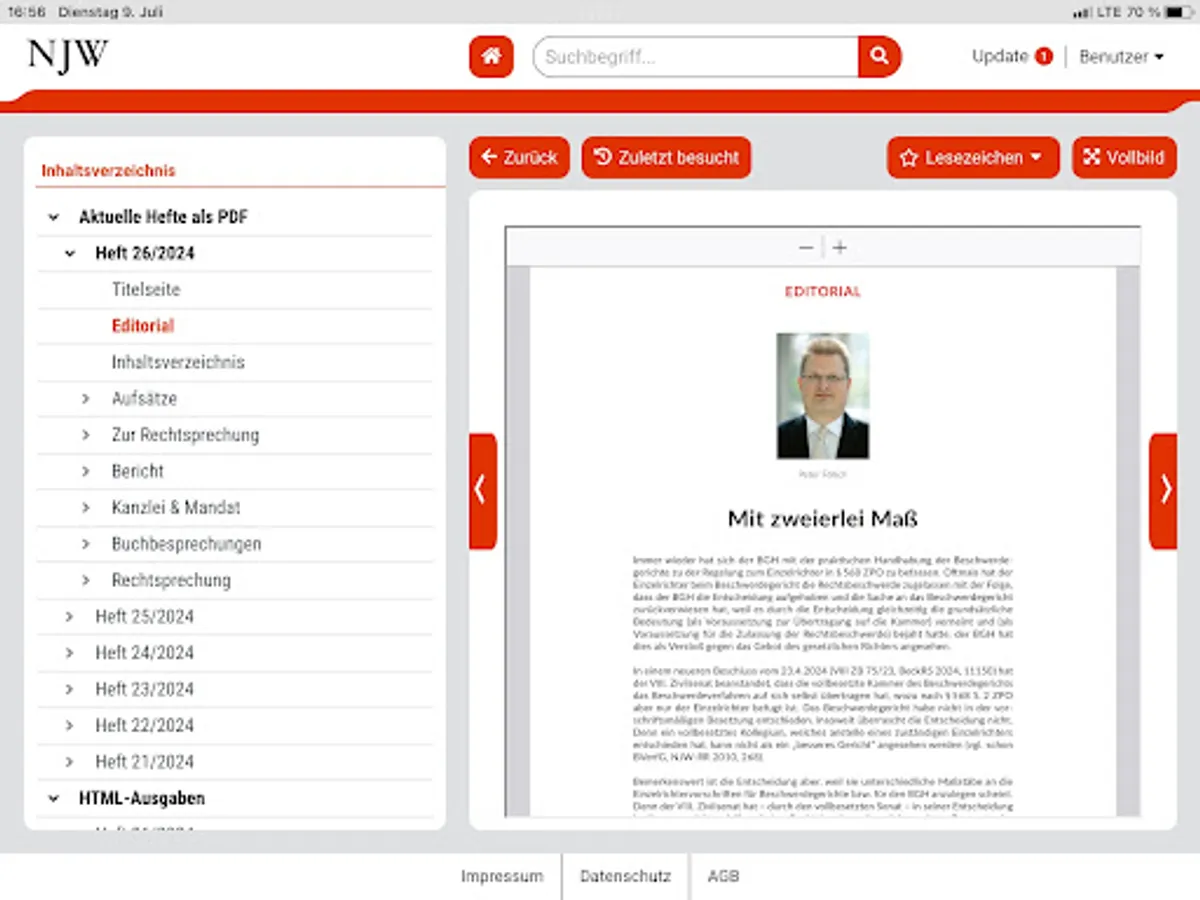Collapse the HTML-Ausgaben section

tap(52, 798)
